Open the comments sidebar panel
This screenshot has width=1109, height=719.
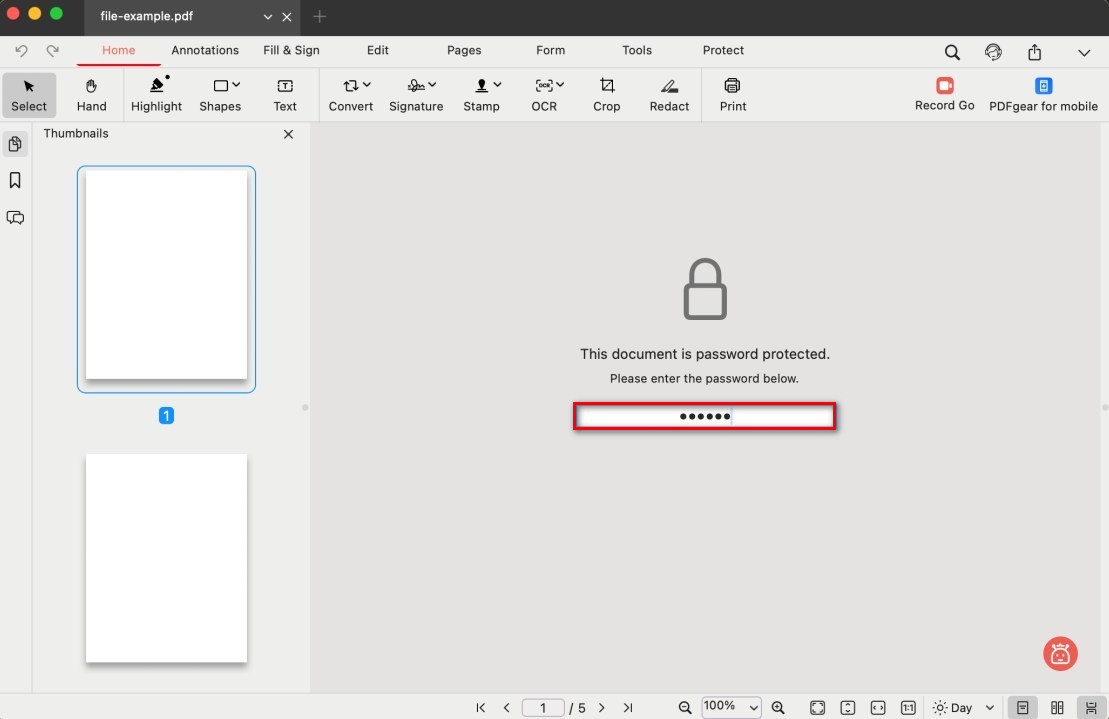pos(15,218)
